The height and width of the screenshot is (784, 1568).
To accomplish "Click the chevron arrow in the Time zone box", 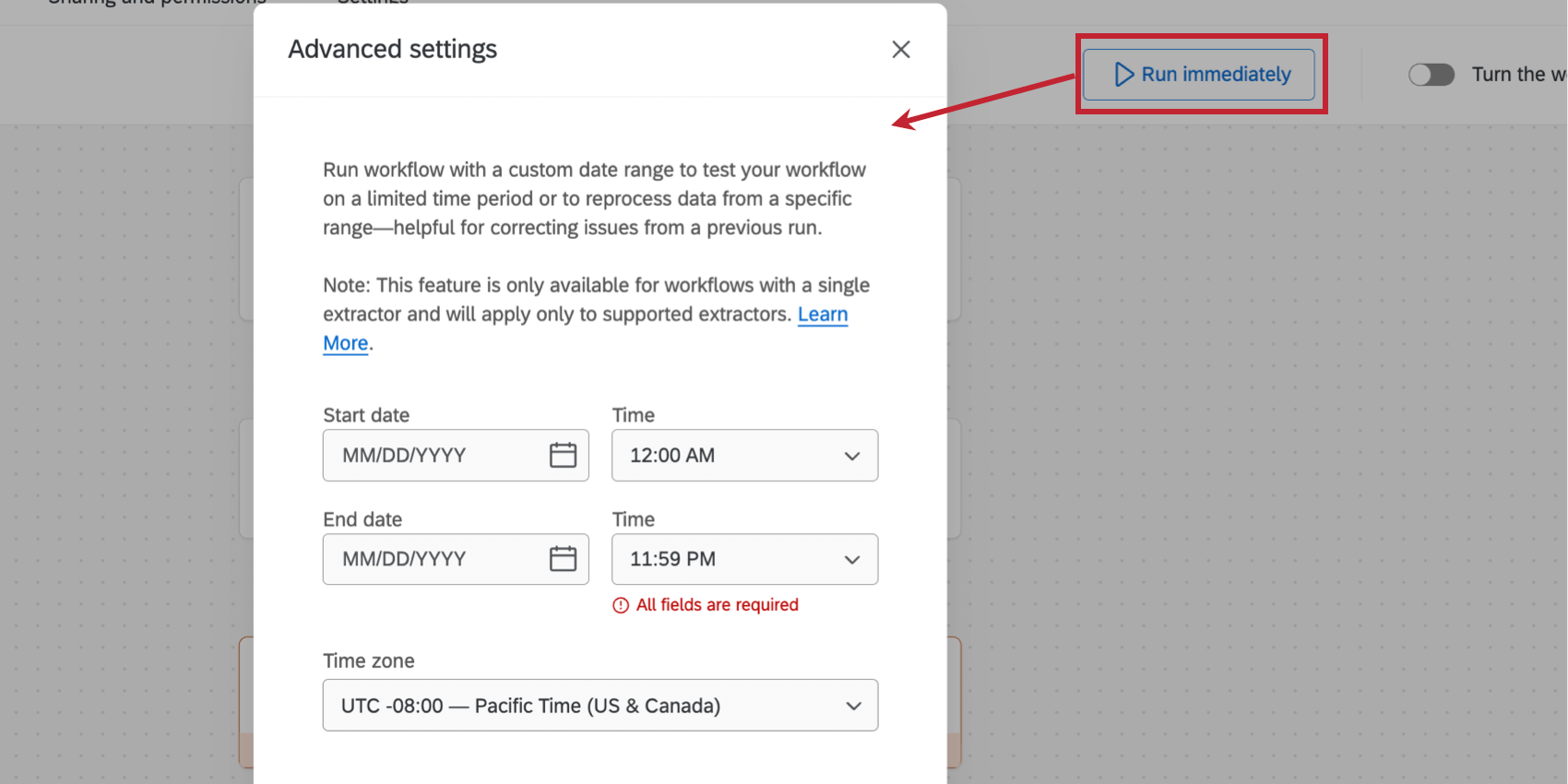I will [x=853, y=707].
